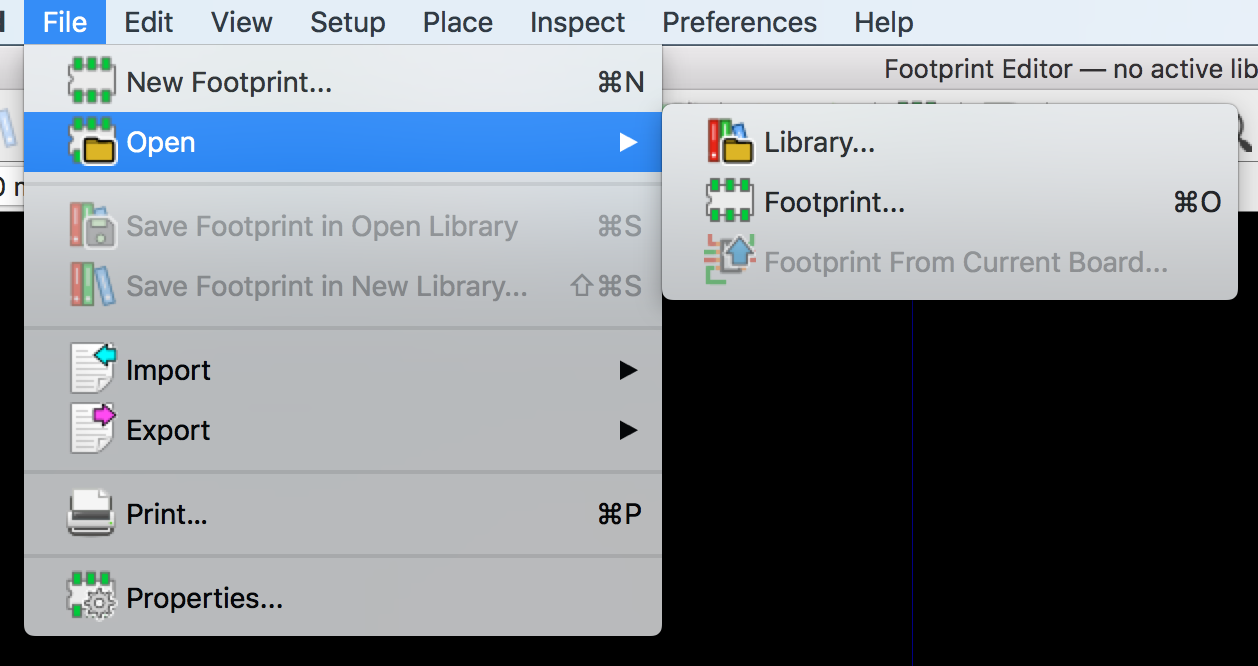The width and height of the screenshot is (1258, 666).
Task: Open the Inspect menu
Action: [577, 22]
